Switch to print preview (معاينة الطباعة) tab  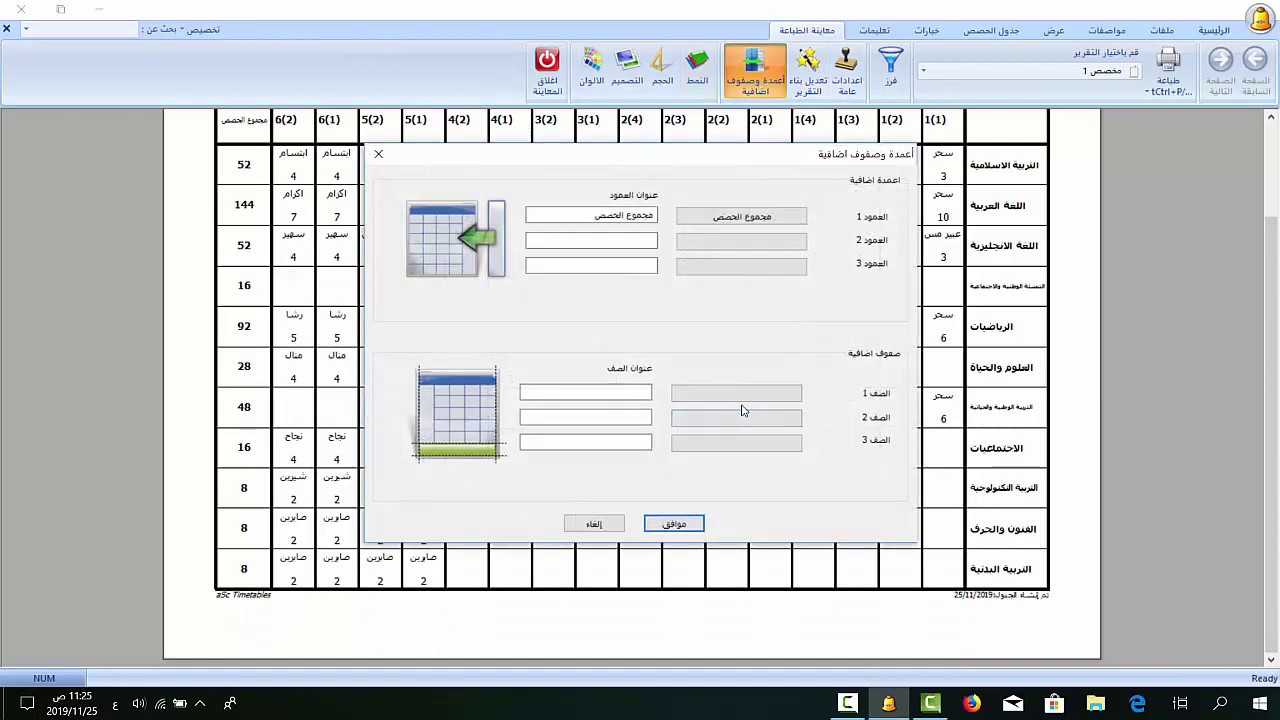(x=806, y=30)
